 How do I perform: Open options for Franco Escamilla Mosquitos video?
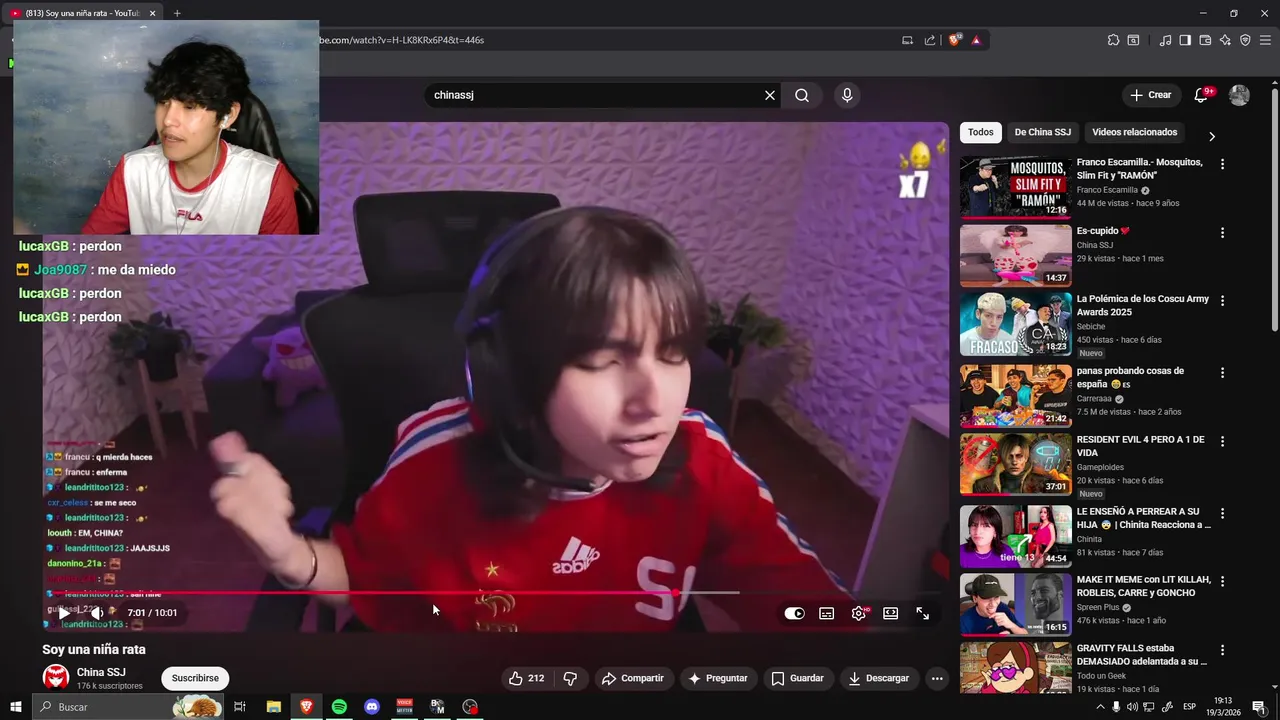(x=1222, y=164)
